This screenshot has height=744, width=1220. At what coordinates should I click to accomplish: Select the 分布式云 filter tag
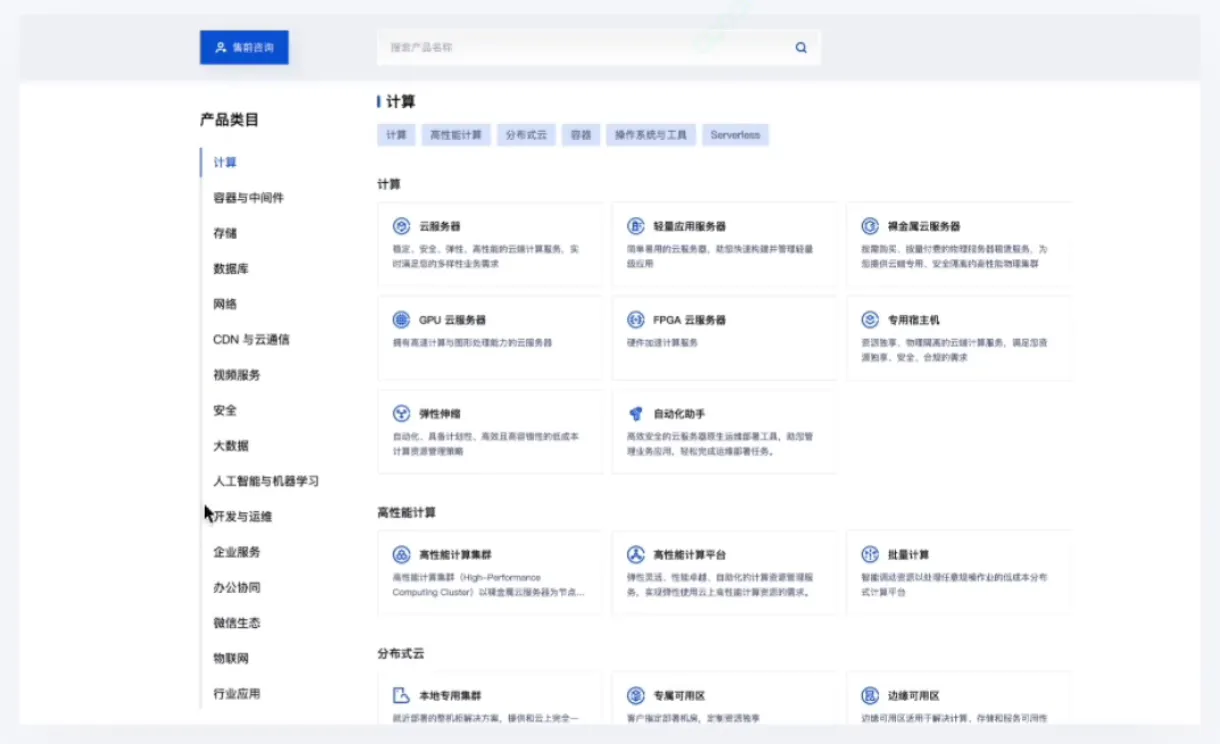click(x=526, y=135)
